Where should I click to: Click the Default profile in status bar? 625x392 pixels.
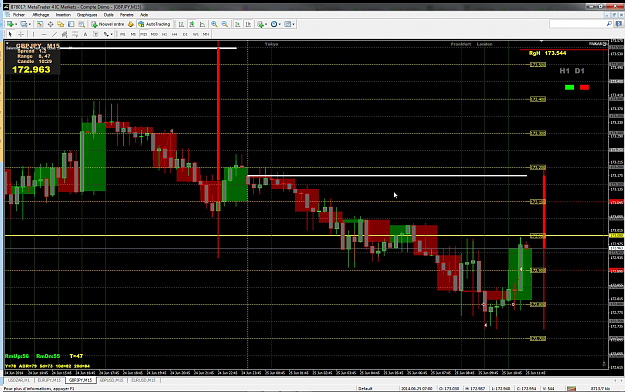[x=365, y=388]
